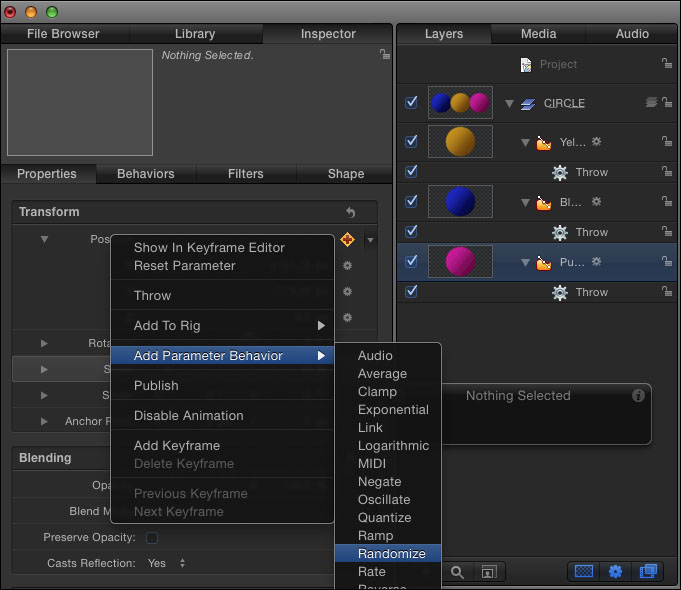This screenshot has width=681, height=590.
Task: Toggle the lock on the CIRCLE group
Action: point(667,102)
